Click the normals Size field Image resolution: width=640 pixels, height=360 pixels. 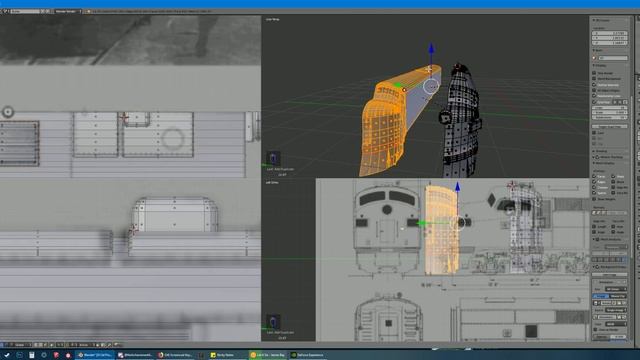click(x=617, y=213)
